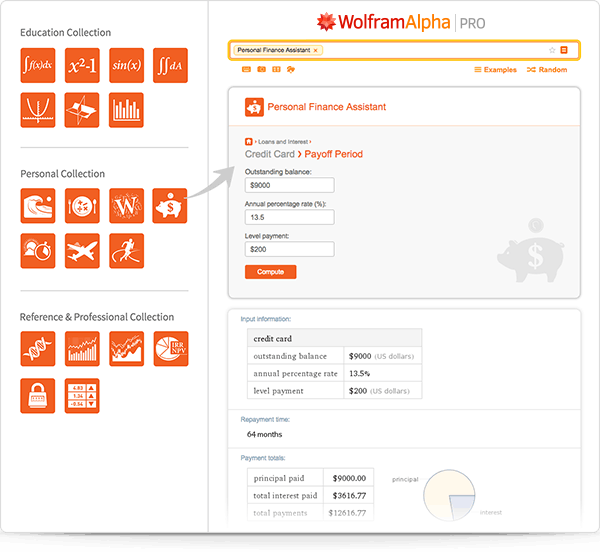This screenshot has width=600, height=552.
Task: Go to Loans and Interest breadcrumb
Action: tap(283, 142)
